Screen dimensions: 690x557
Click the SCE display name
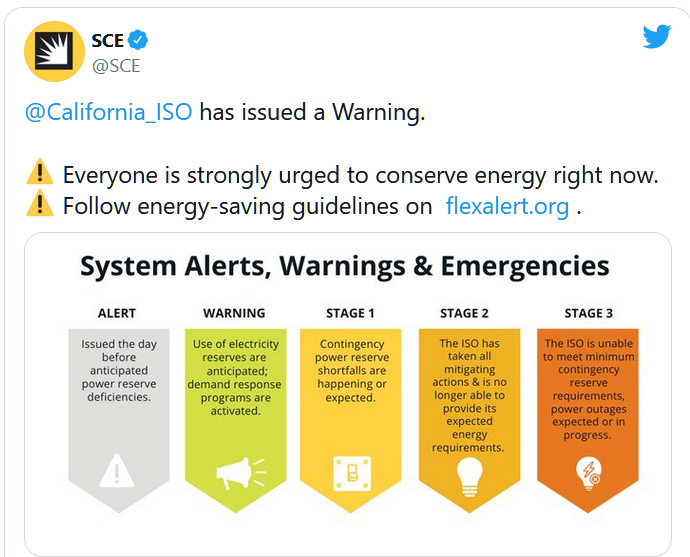pyautogui.click(x=108, y=41)
